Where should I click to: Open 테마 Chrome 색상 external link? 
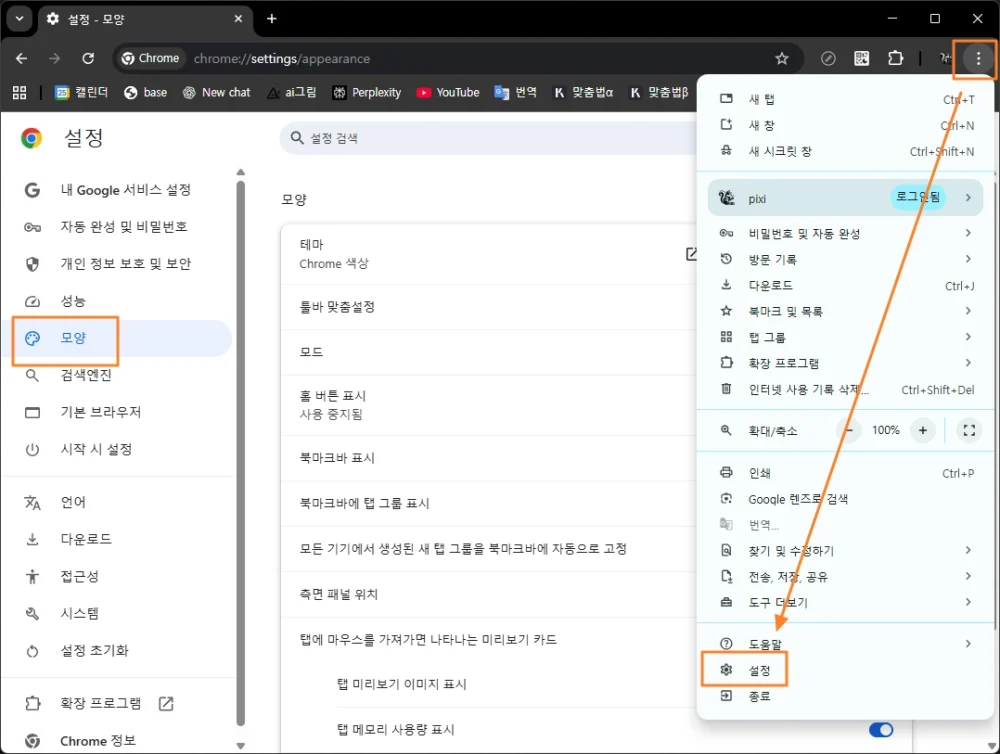(691, 253)
